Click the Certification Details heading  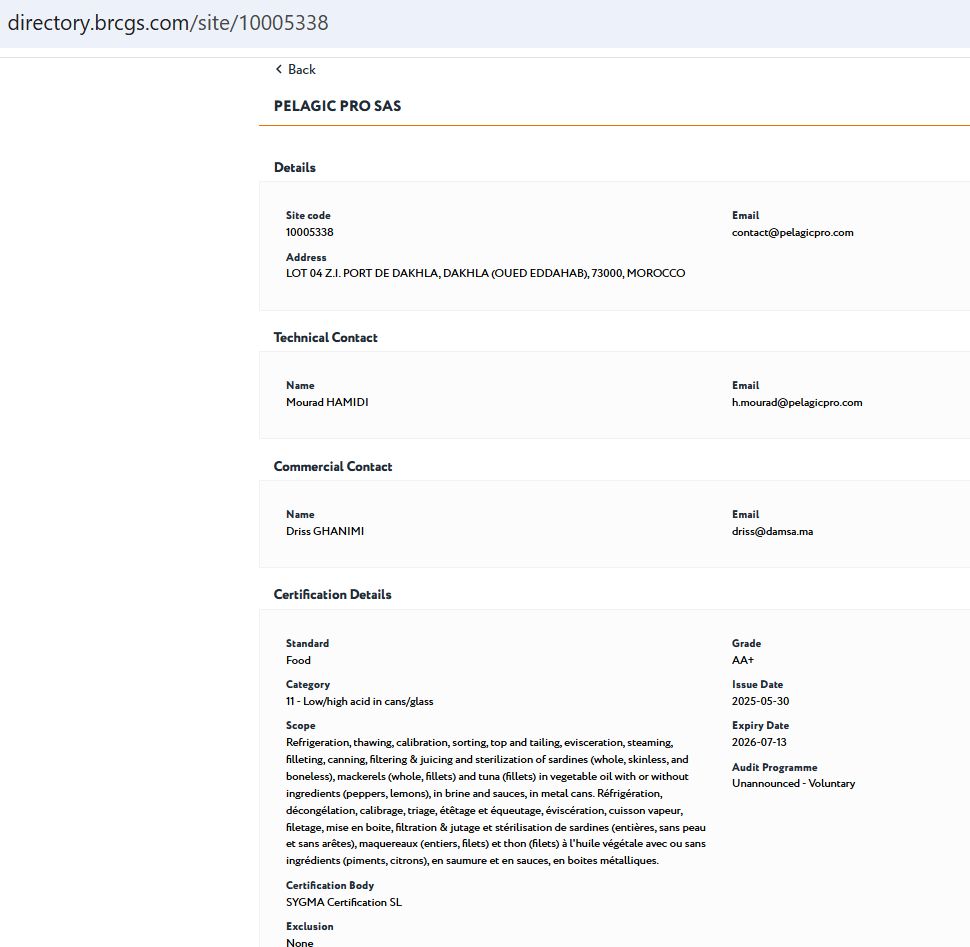pyautogui.click(x=332, y=595)
